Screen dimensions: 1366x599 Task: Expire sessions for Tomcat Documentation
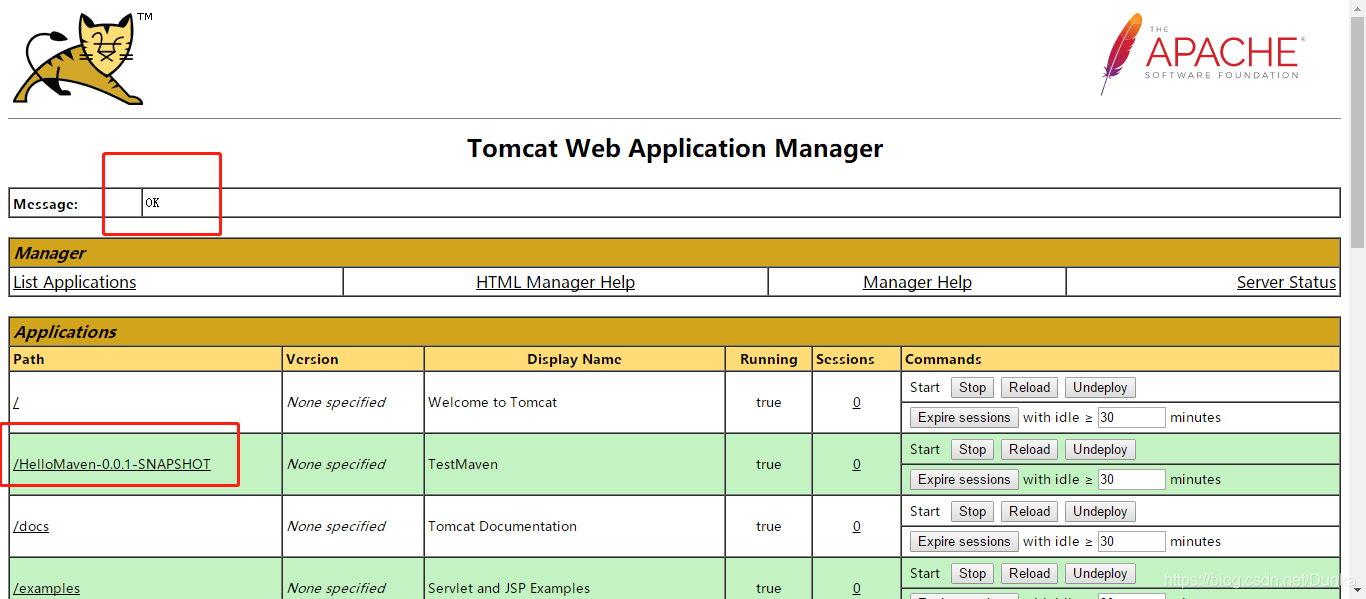click(x=964, y=541)
